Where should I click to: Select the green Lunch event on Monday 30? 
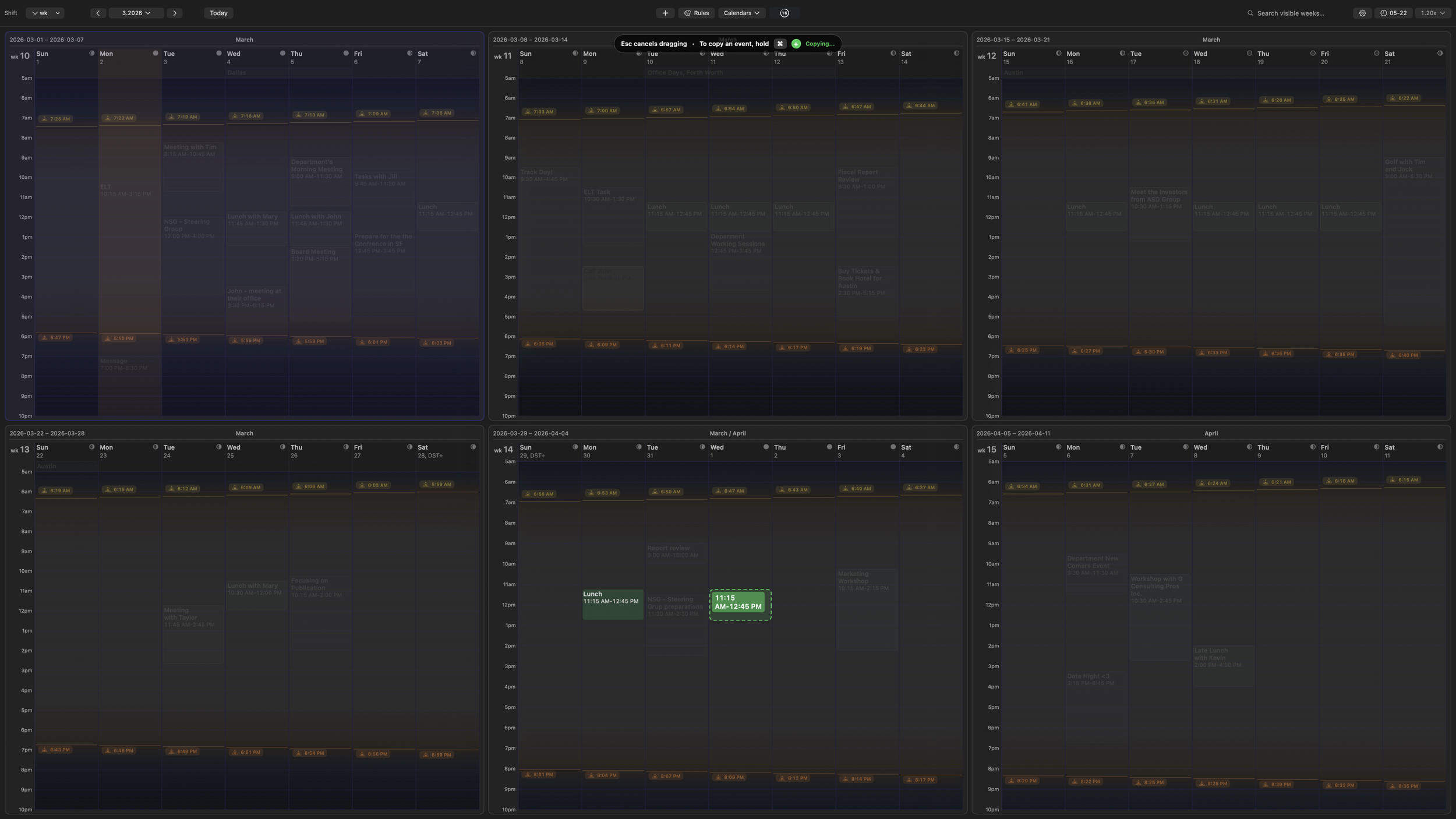(613, 604)
